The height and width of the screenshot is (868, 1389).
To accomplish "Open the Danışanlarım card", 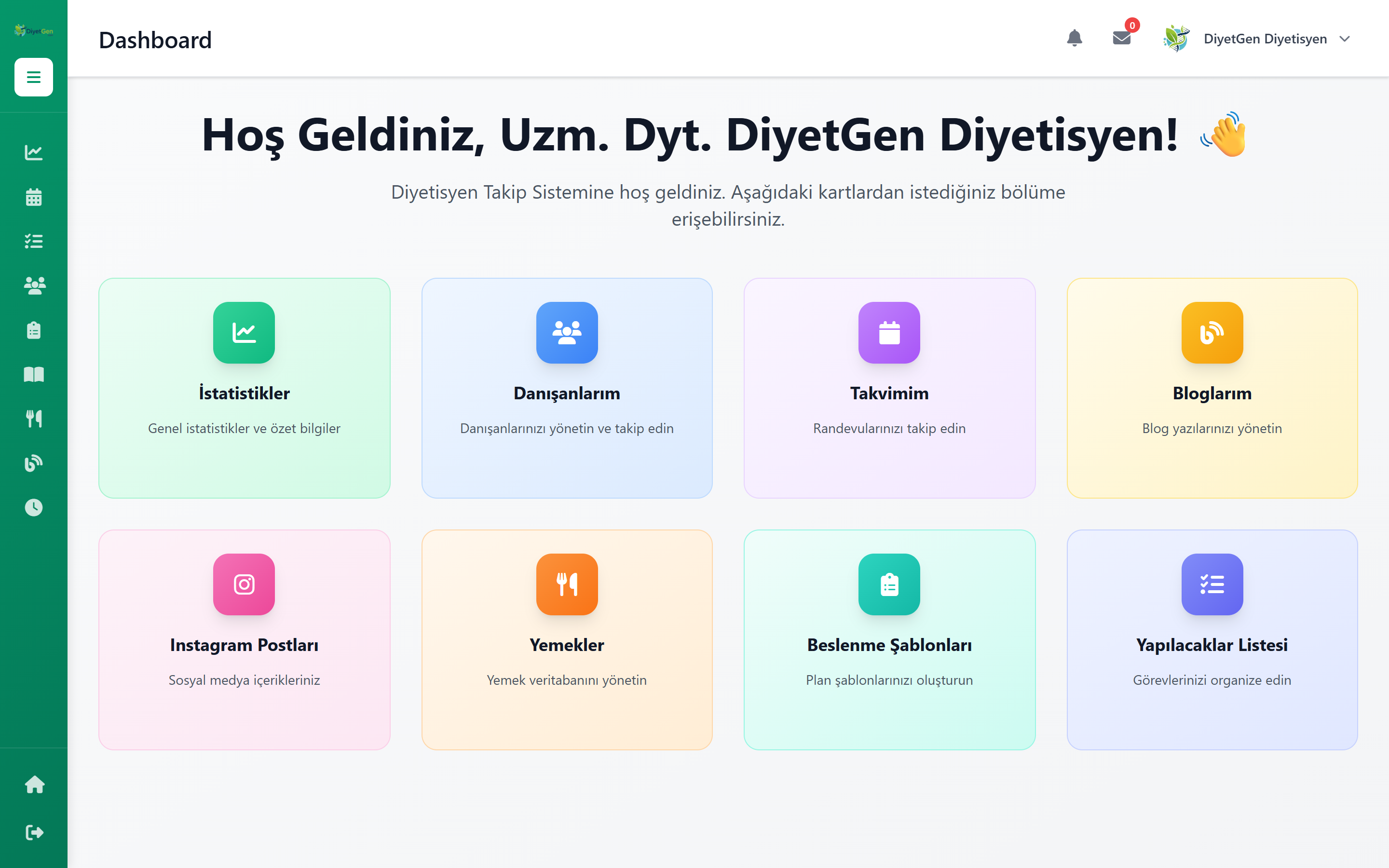I will coord(567,388).
